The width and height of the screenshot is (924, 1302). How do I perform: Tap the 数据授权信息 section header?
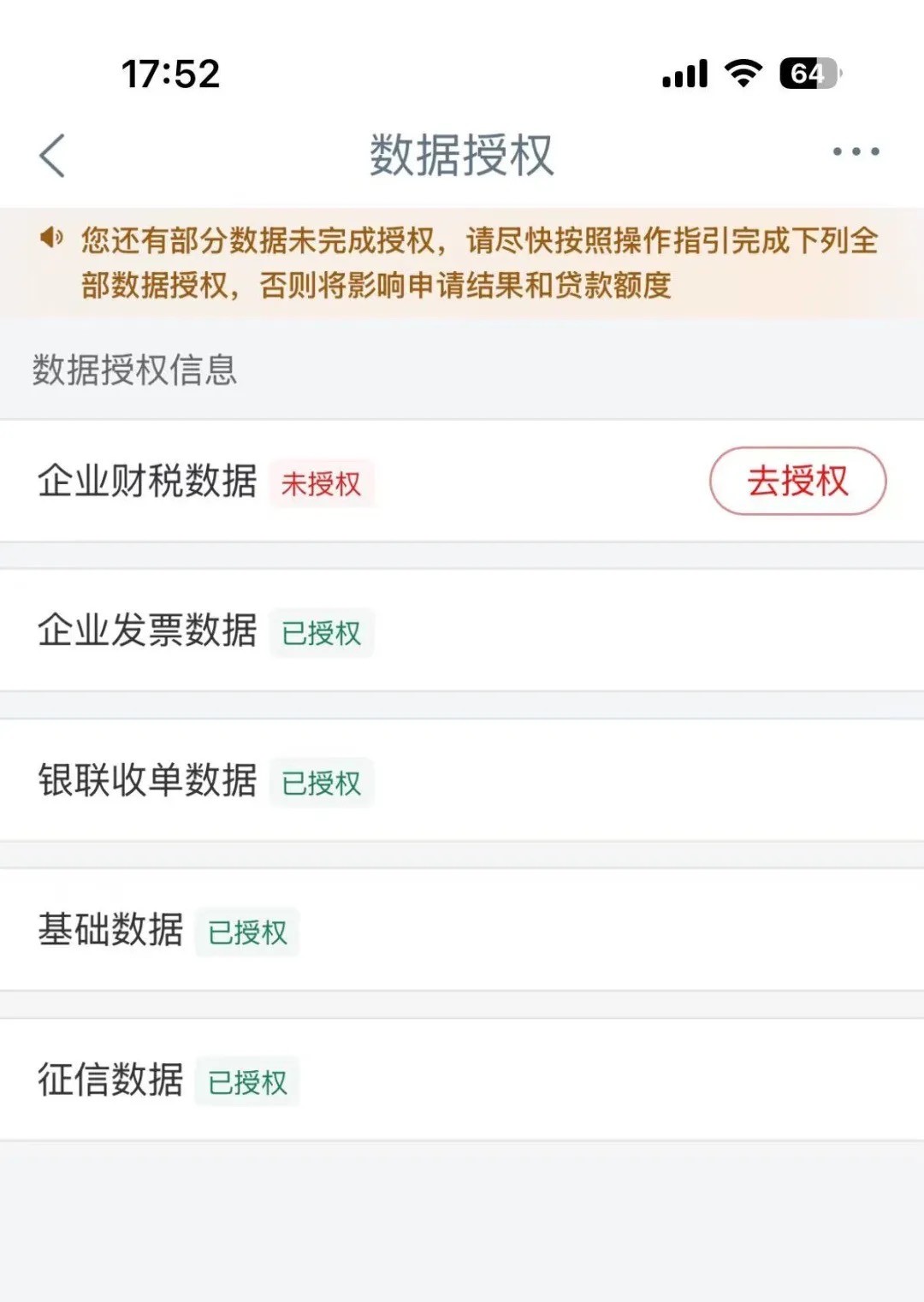click(x=135, y=370)
